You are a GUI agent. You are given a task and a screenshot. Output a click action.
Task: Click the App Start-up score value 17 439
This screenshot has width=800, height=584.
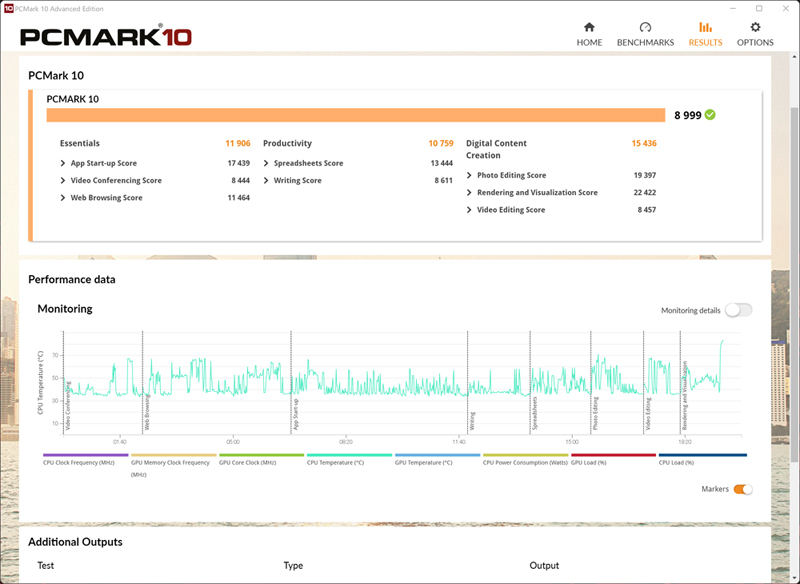tap(238, 163)
